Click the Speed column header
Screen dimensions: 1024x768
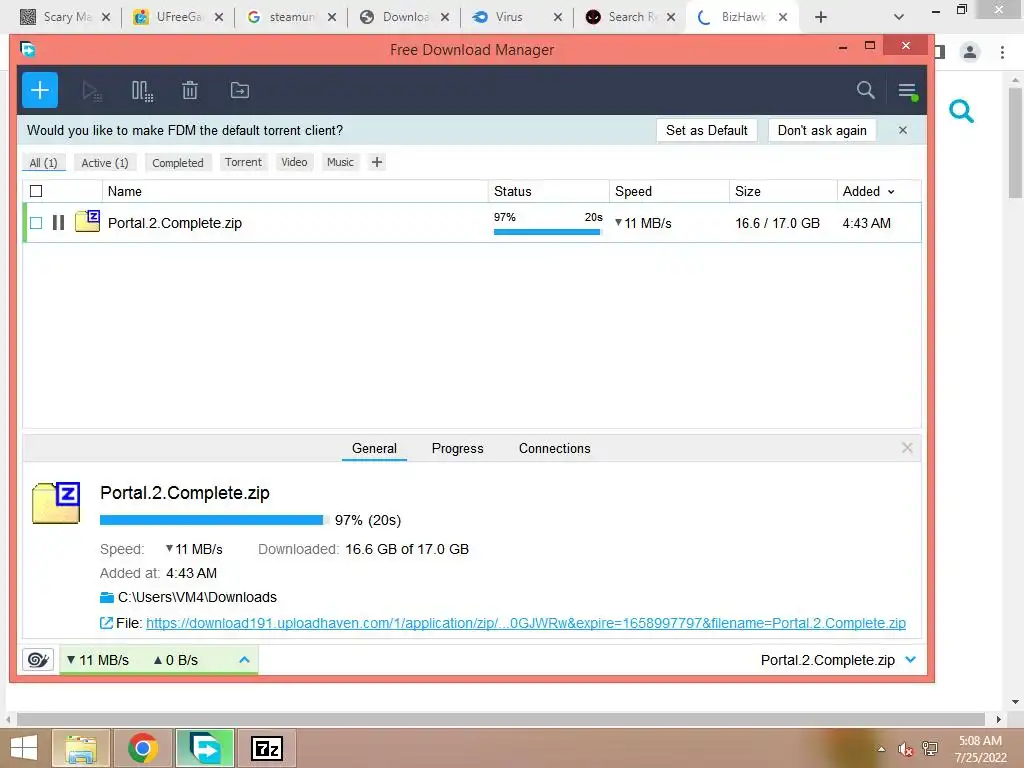pos(669,191)
